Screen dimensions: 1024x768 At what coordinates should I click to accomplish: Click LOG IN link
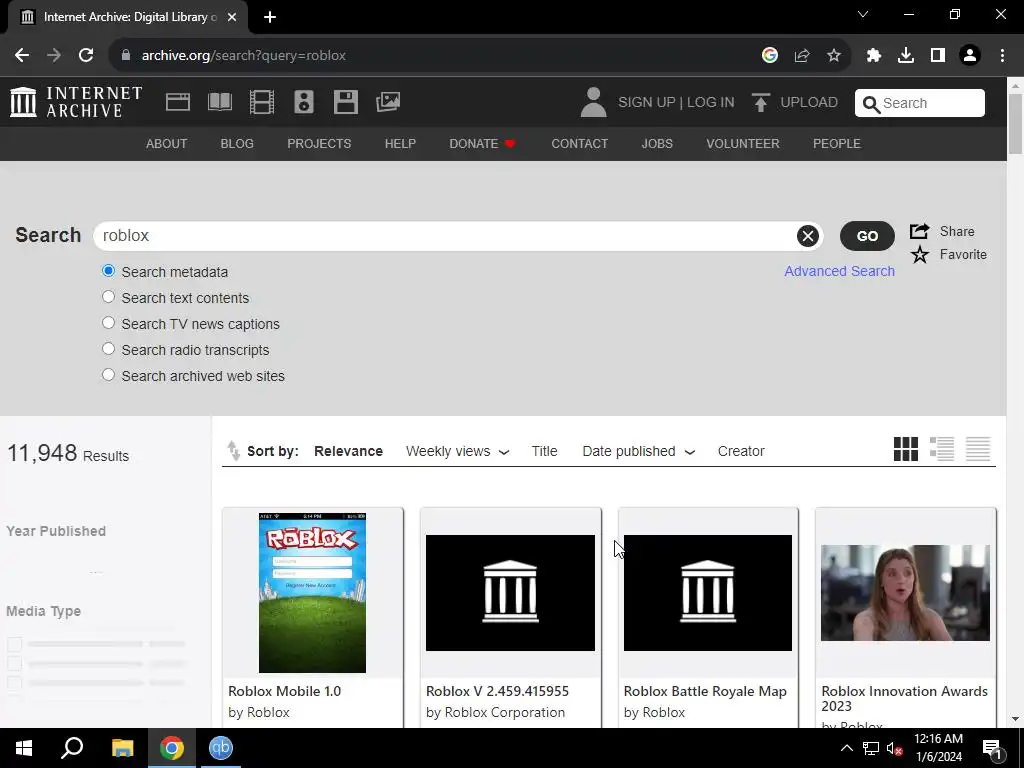[x=711, y=103]
